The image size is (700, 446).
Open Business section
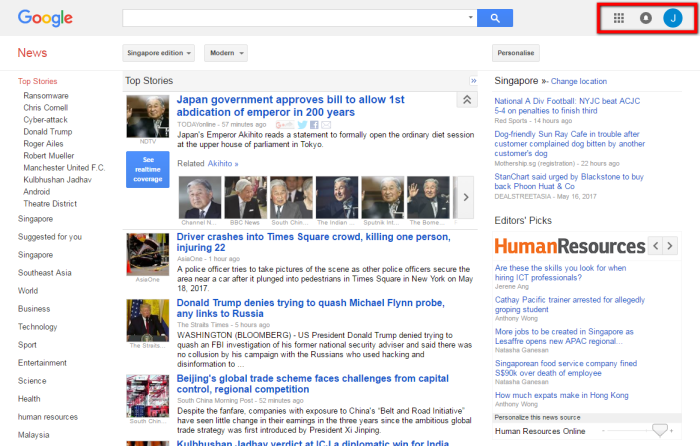34,309
